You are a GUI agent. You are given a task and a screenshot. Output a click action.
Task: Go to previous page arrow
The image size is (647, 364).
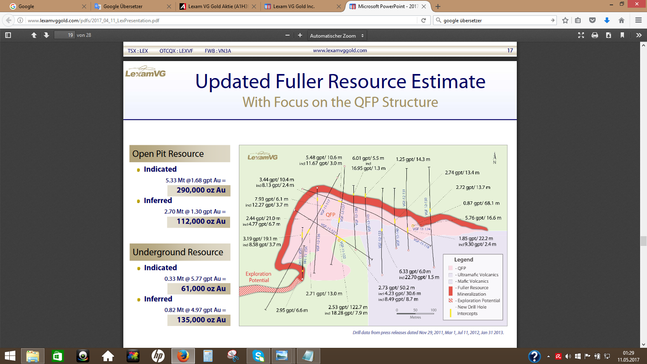pos(34,35)
